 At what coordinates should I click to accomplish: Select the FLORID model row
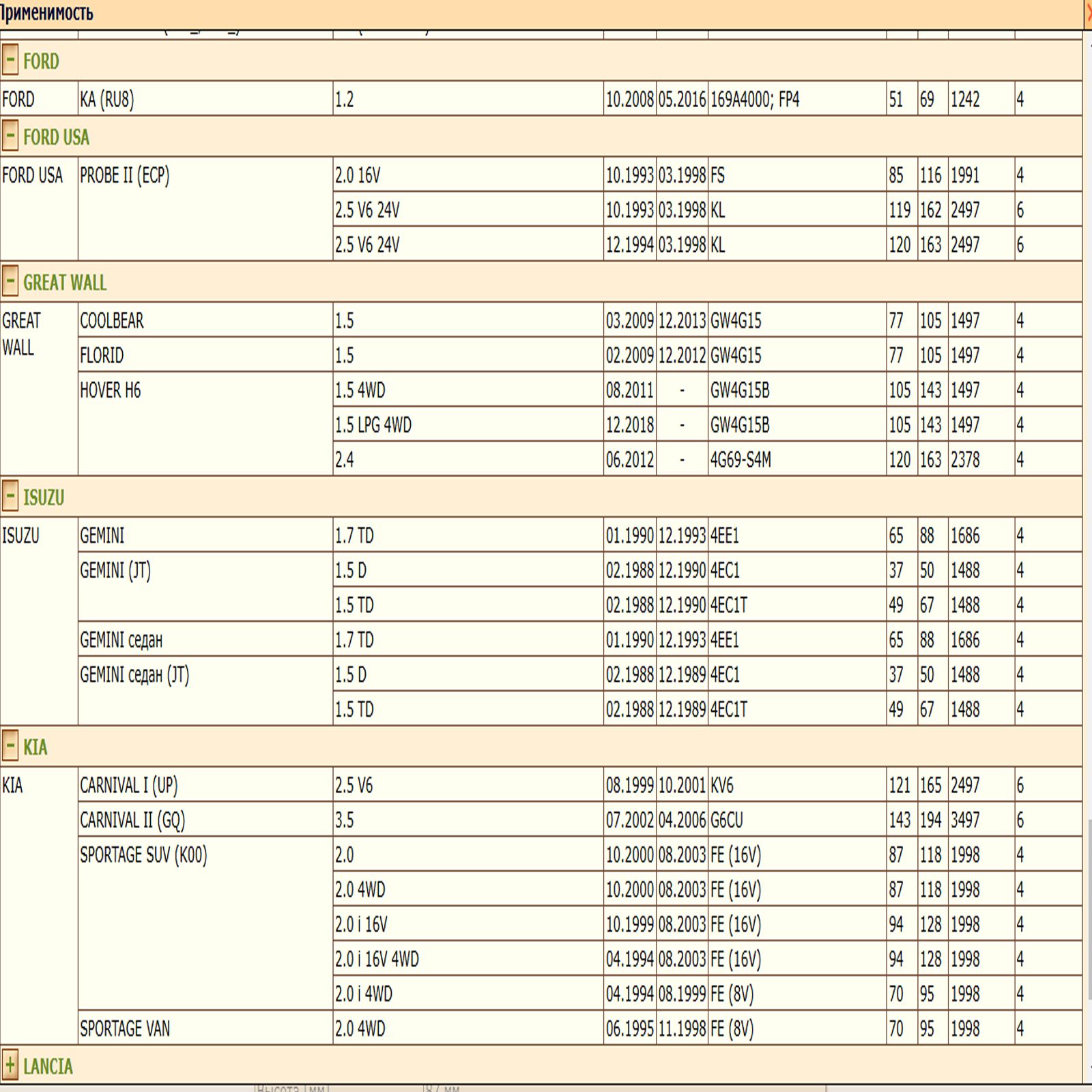pyautogui.click(x=102, y=356)
